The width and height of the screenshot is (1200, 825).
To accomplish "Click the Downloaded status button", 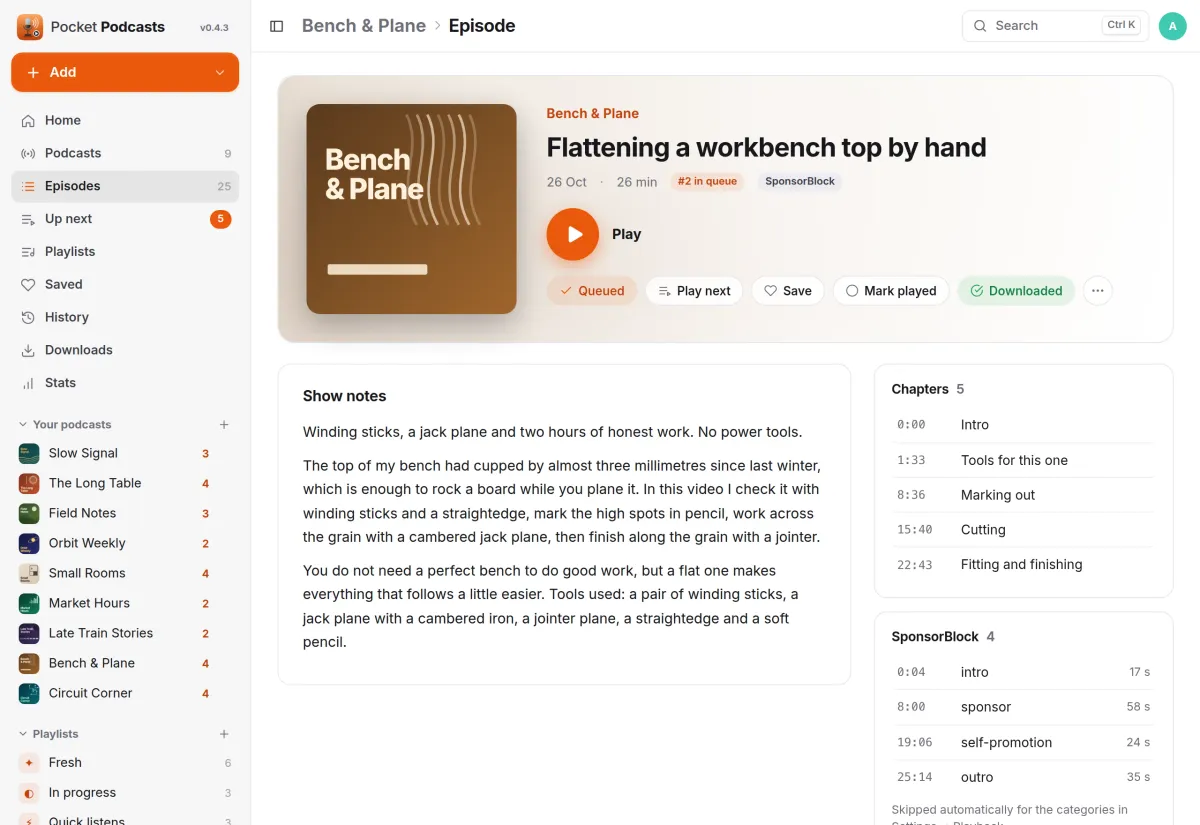I will click(1016, 291).
